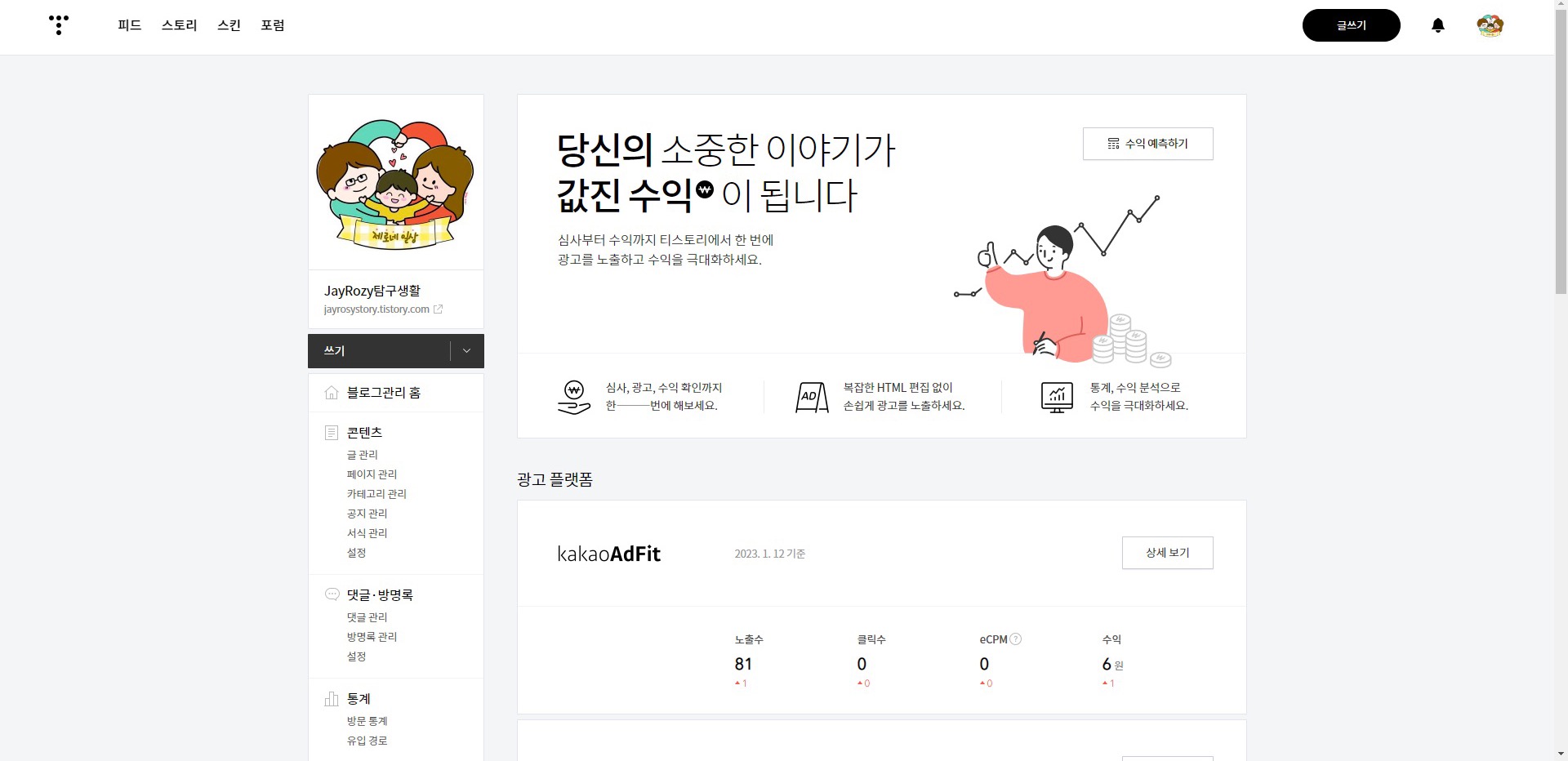Image resolution: width=1568 pixels, height=761 pixels.
Task: Click the eCPM help question mark icon
Action: tap(1016, 639)
